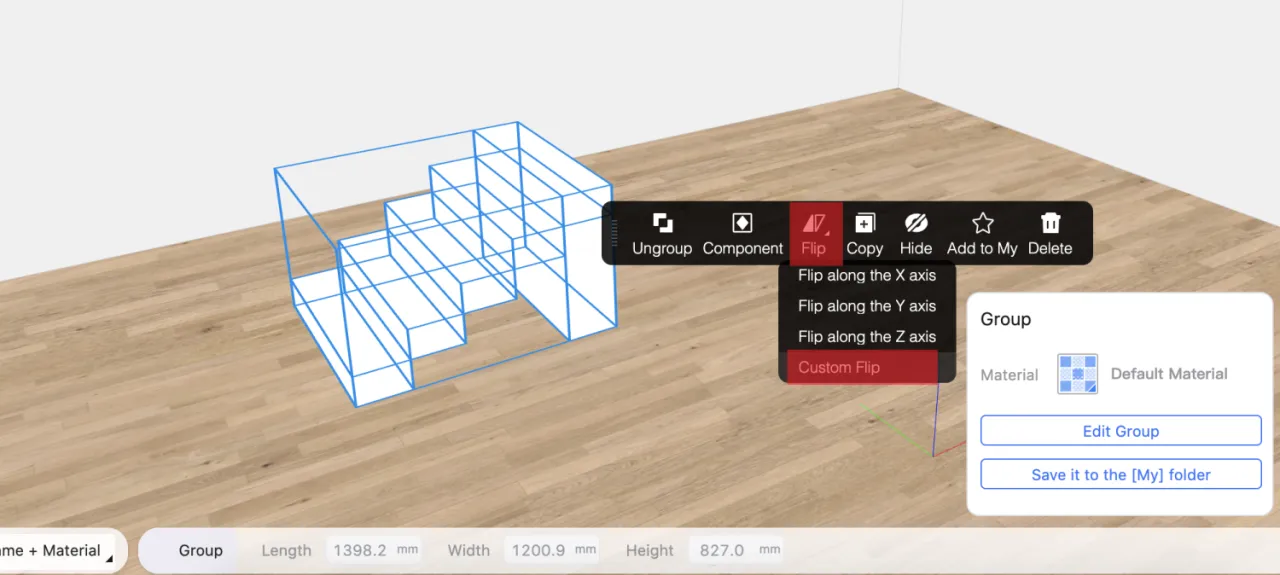The height and width of the screenshot is (575, 1280).
Task: Select Flip along the Z axis
Action: click(866, 337)
